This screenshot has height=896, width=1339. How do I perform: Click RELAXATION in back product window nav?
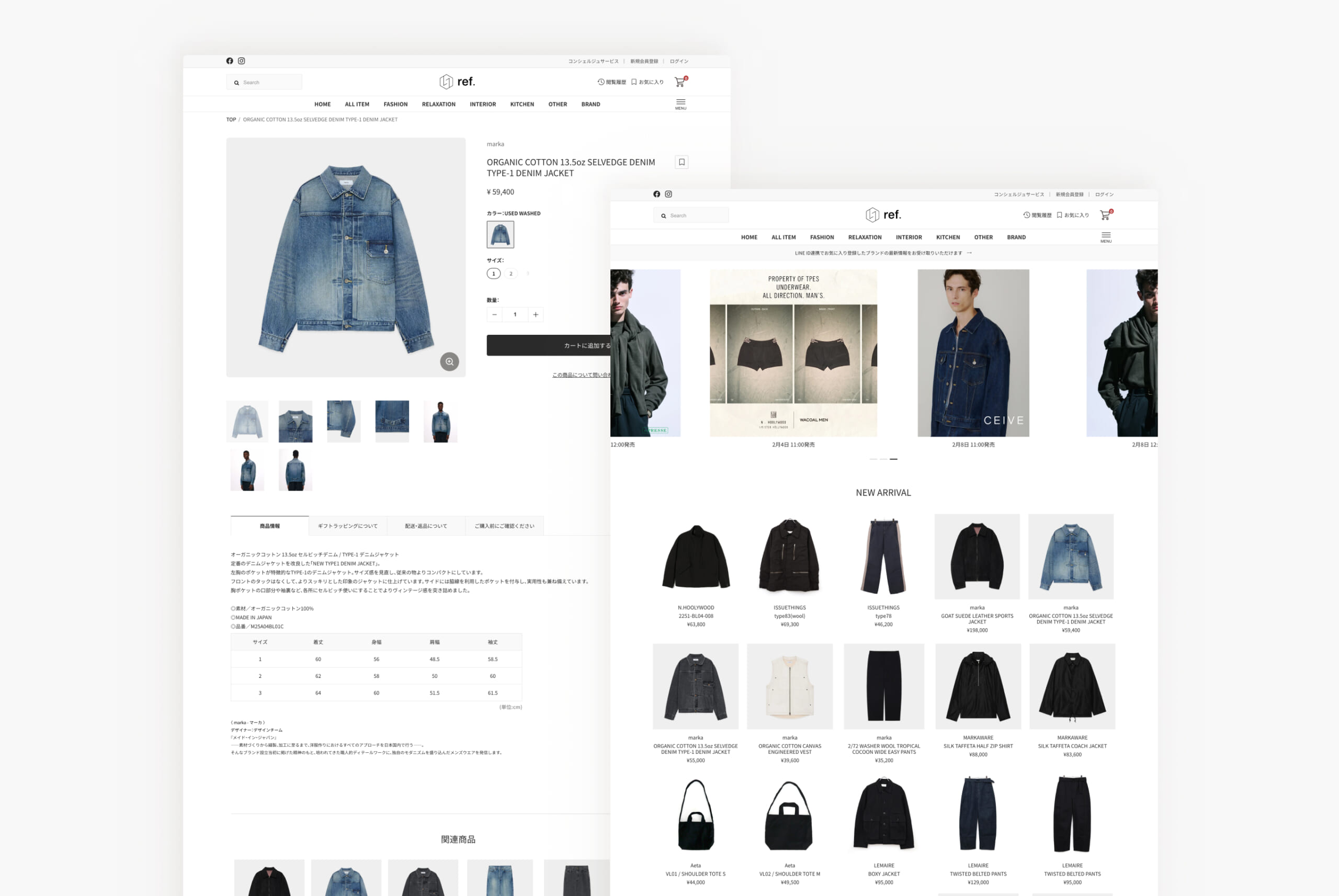439,105
